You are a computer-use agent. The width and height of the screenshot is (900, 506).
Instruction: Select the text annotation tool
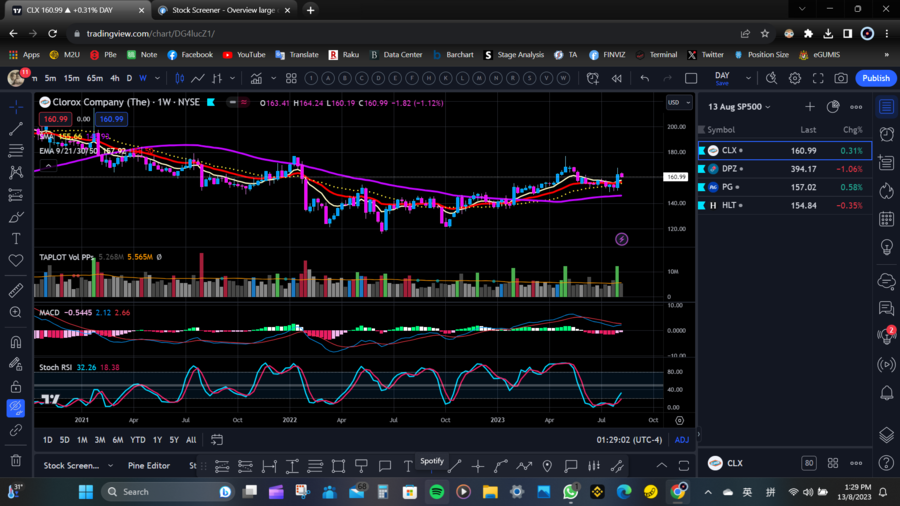coord(16,239)
